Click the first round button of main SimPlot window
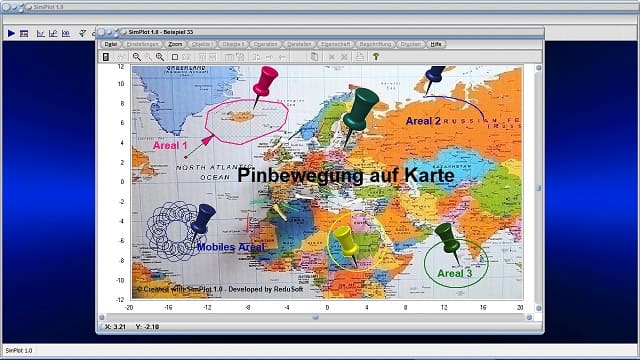Viewport: 640px width, 360px height. [x=6, y=7]
